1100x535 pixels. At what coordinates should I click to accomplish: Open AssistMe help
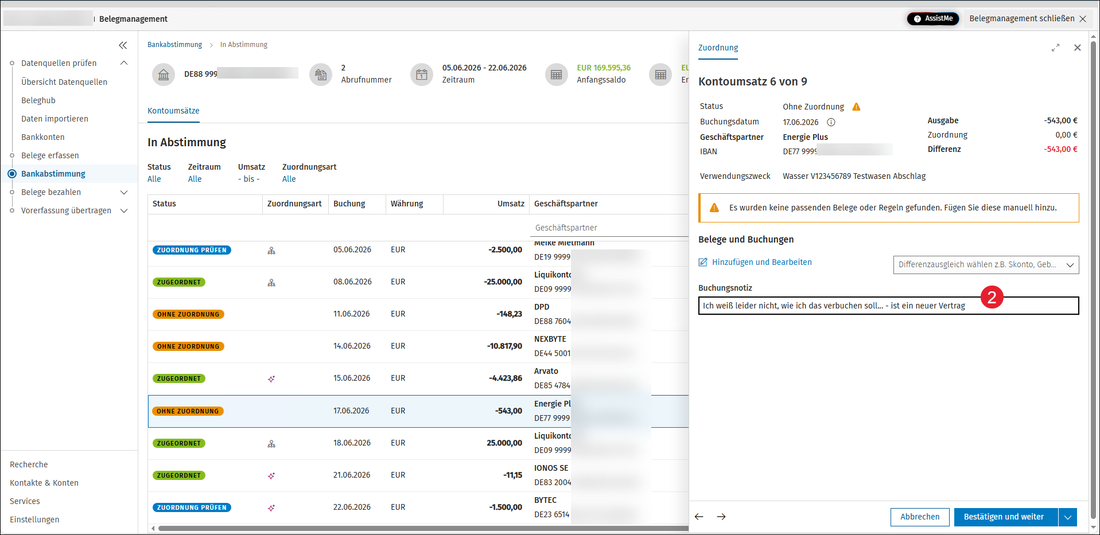pyautogui.click(x=933, y=19)
